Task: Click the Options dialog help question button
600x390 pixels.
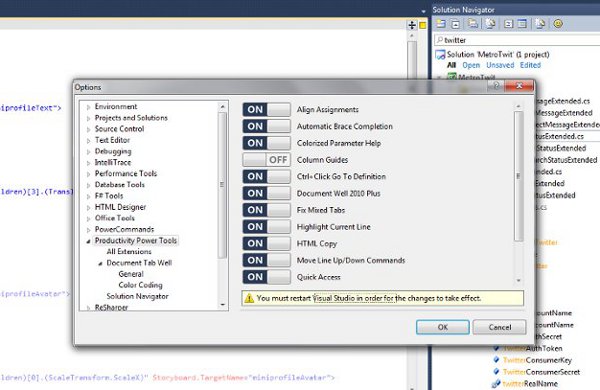Action: [496, 86]
